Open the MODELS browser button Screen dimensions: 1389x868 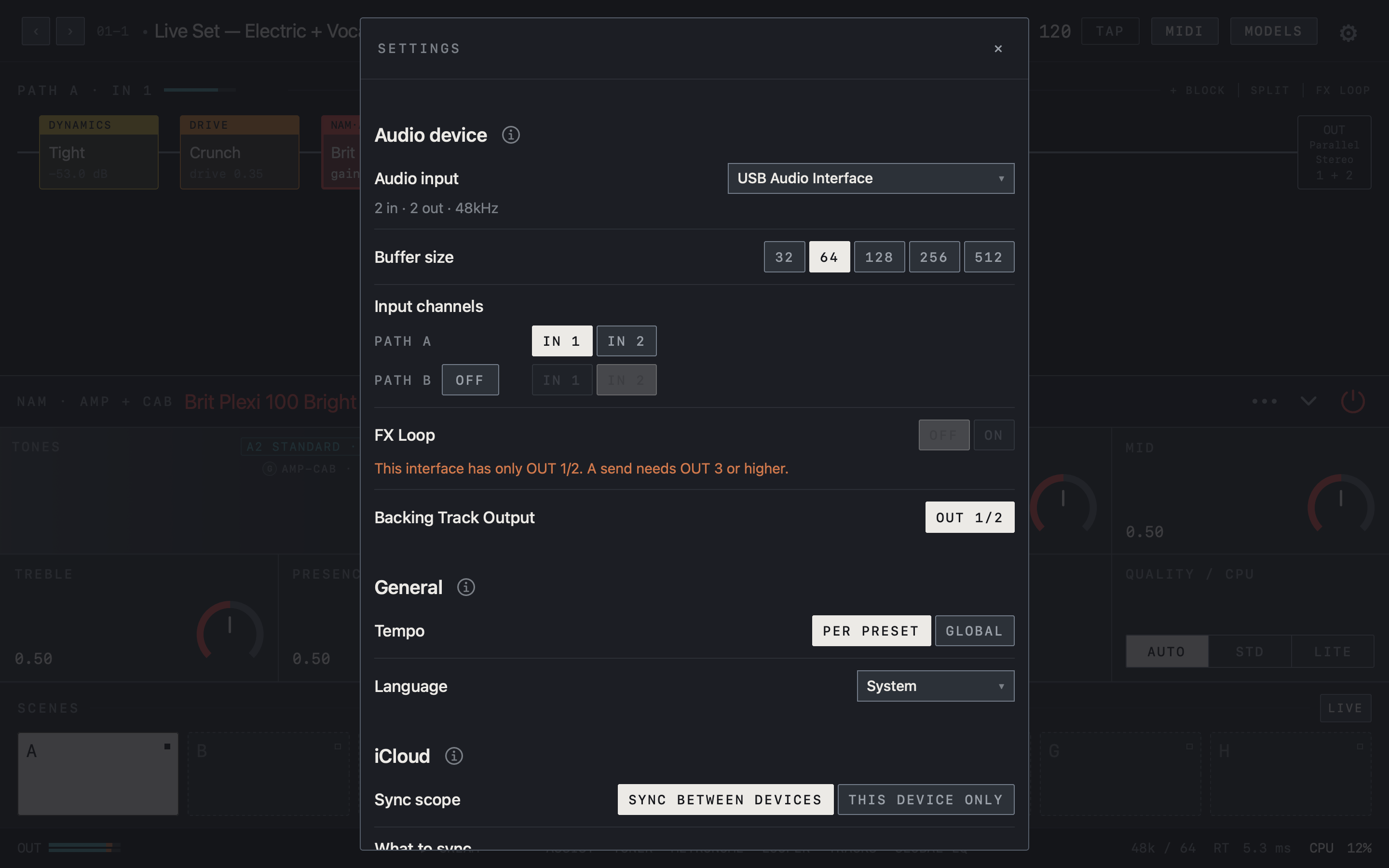[x=1273, y=31]
